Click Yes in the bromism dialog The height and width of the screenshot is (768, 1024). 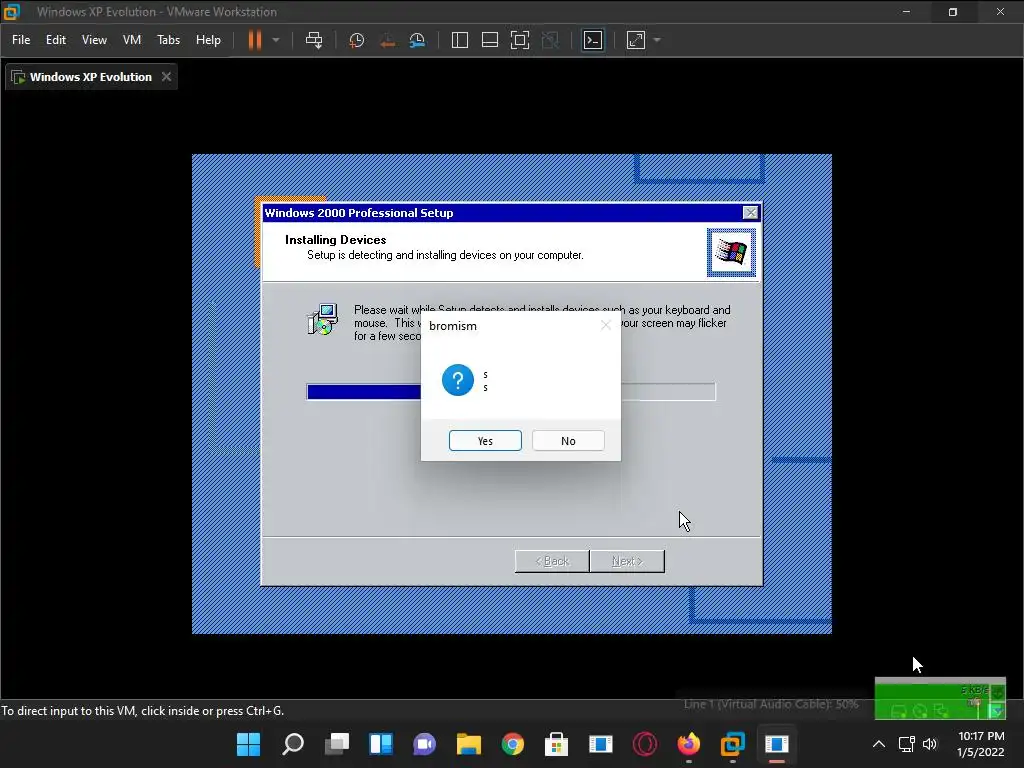485,441
